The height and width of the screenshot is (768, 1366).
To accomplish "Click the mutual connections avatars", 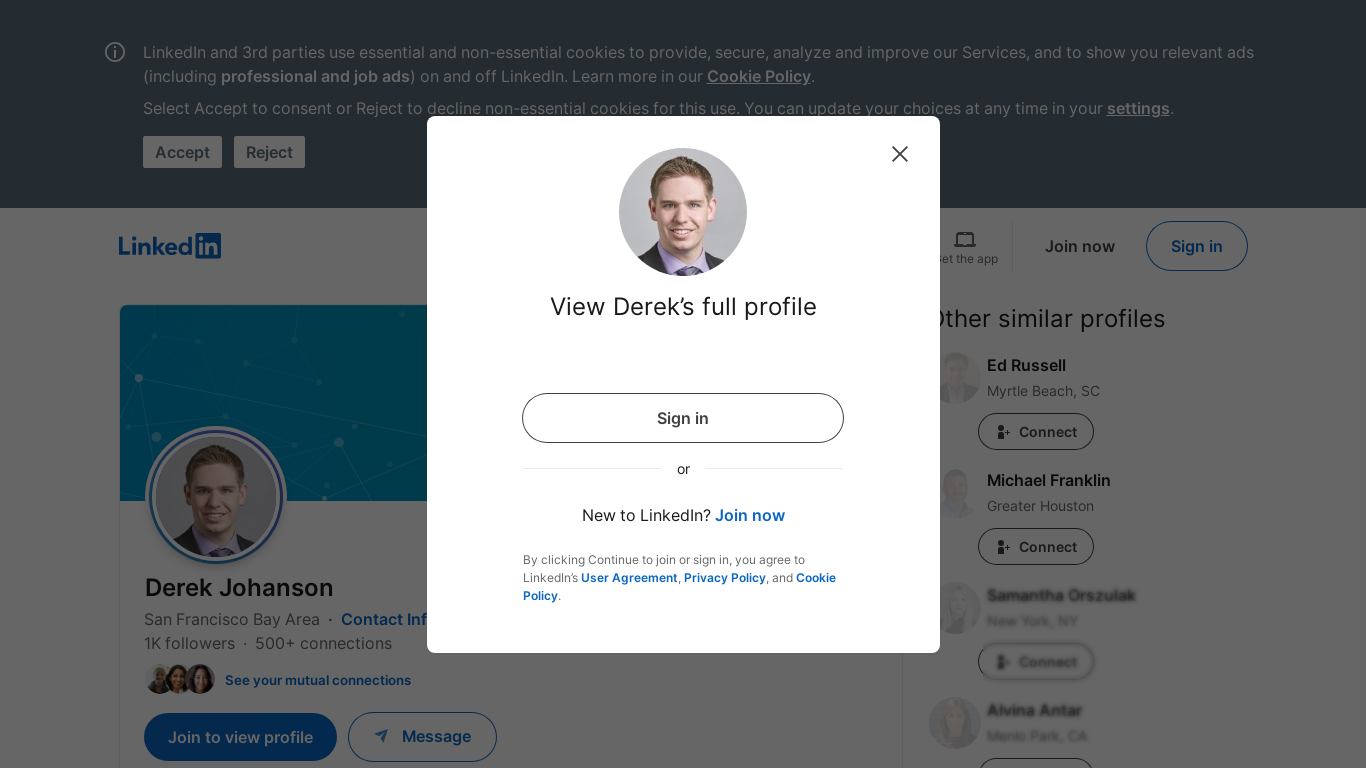I will click(180, 680).
